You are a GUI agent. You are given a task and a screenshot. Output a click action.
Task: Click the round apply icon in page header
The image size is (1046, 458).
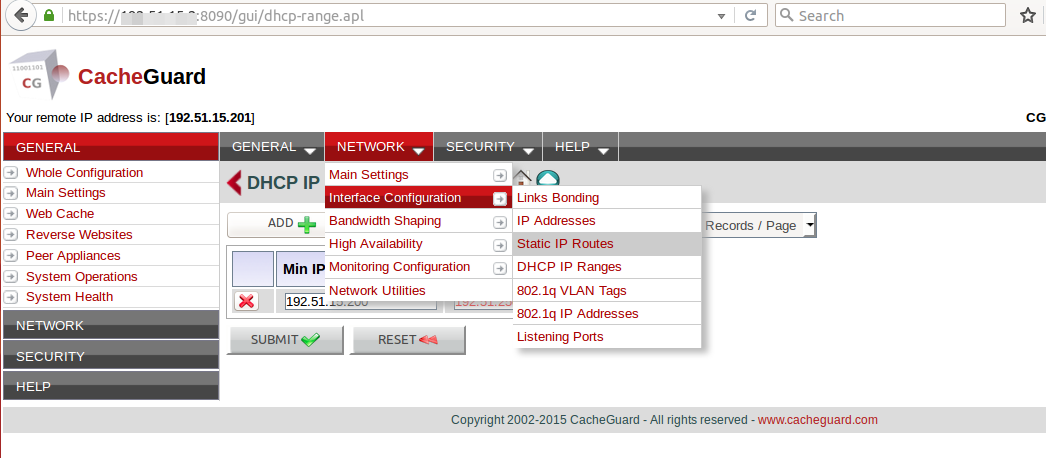tap(548, 179)
